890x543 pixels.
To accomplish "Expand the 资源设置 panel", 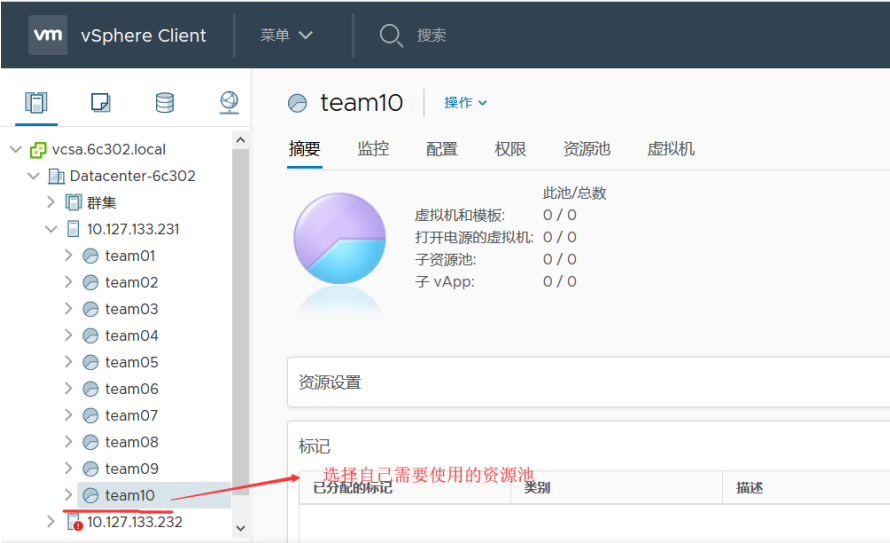I will 589,382.
